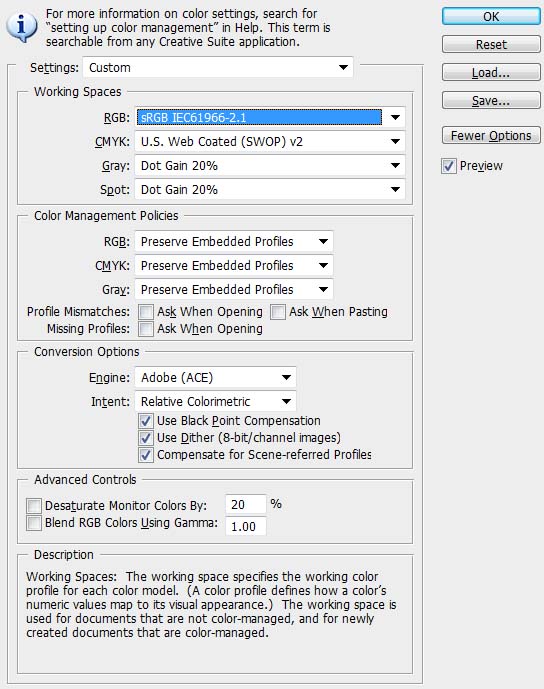Toggle the Preview checkbox
This screenshot has height=689, width=544.
click(449, 166)
